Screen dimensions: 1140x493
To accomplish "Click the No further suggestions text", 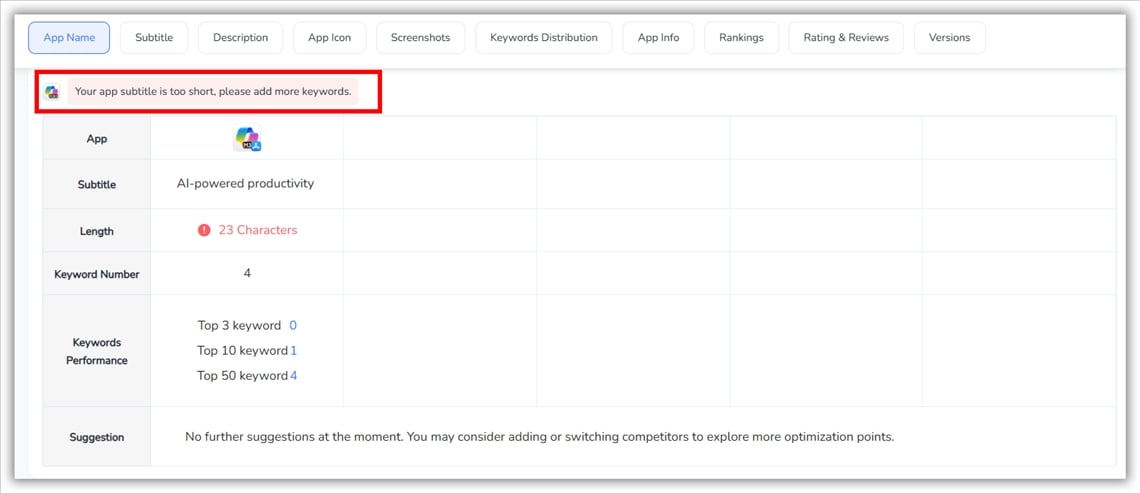I will tap(539, 437).
